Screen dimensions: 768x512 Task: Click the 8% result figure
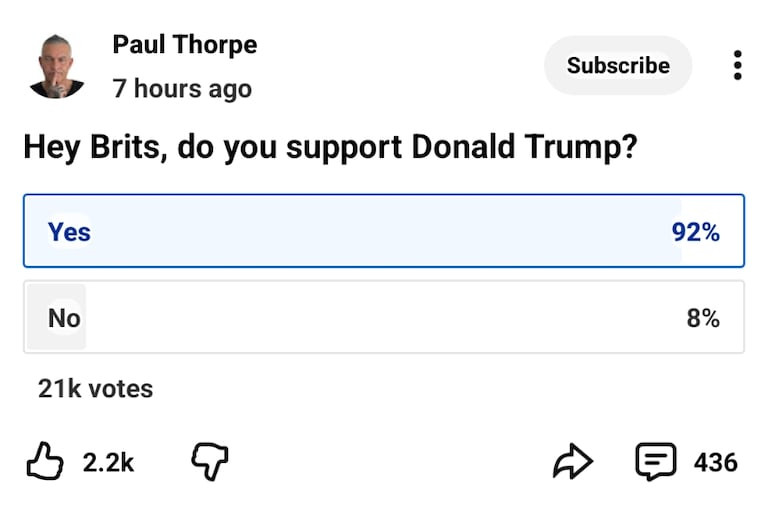click(x=702, y=318)
